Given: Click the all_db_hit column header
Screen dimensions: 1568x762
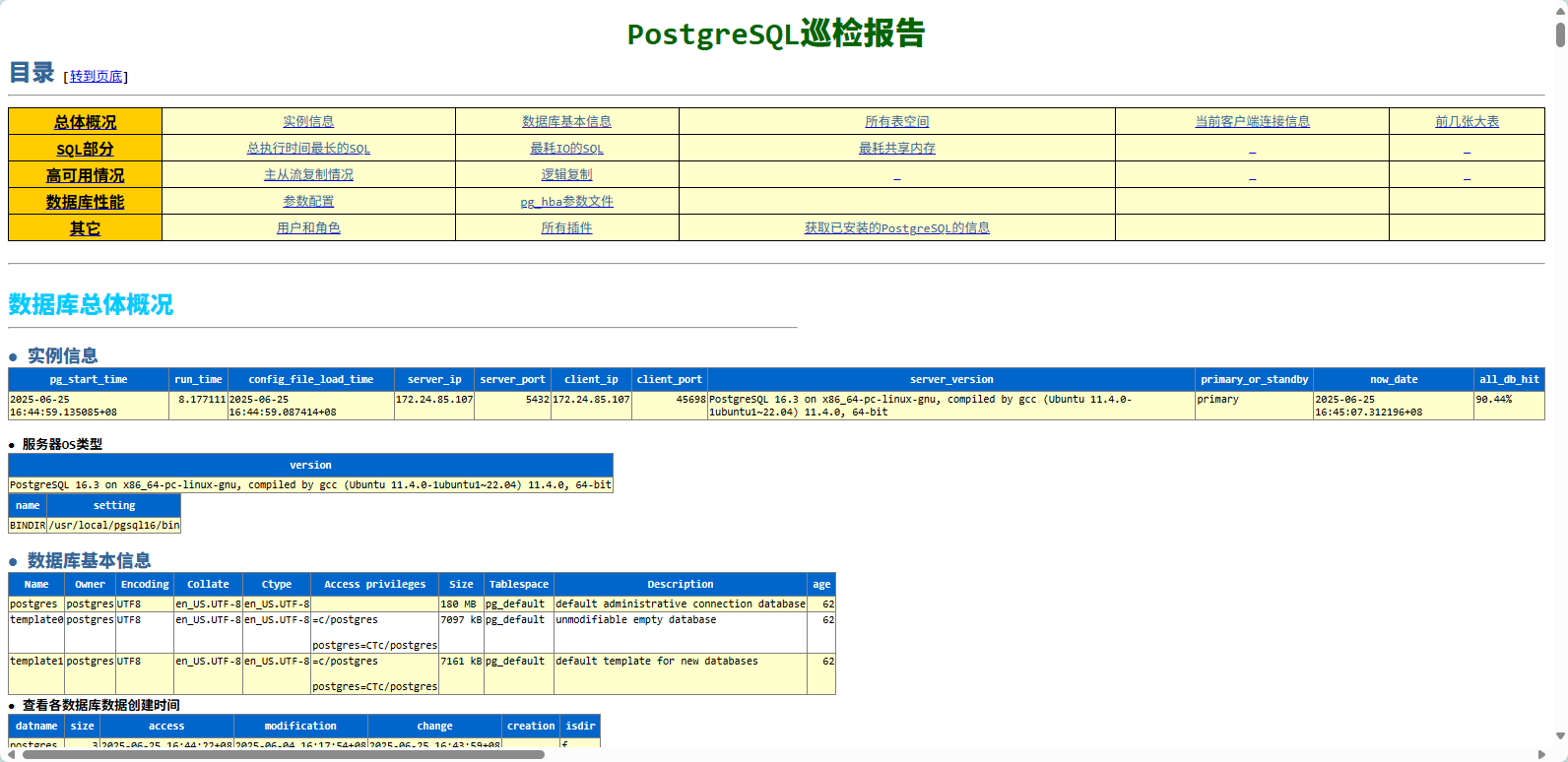Looking at the screenshot, I should (x=1509, y=379).
